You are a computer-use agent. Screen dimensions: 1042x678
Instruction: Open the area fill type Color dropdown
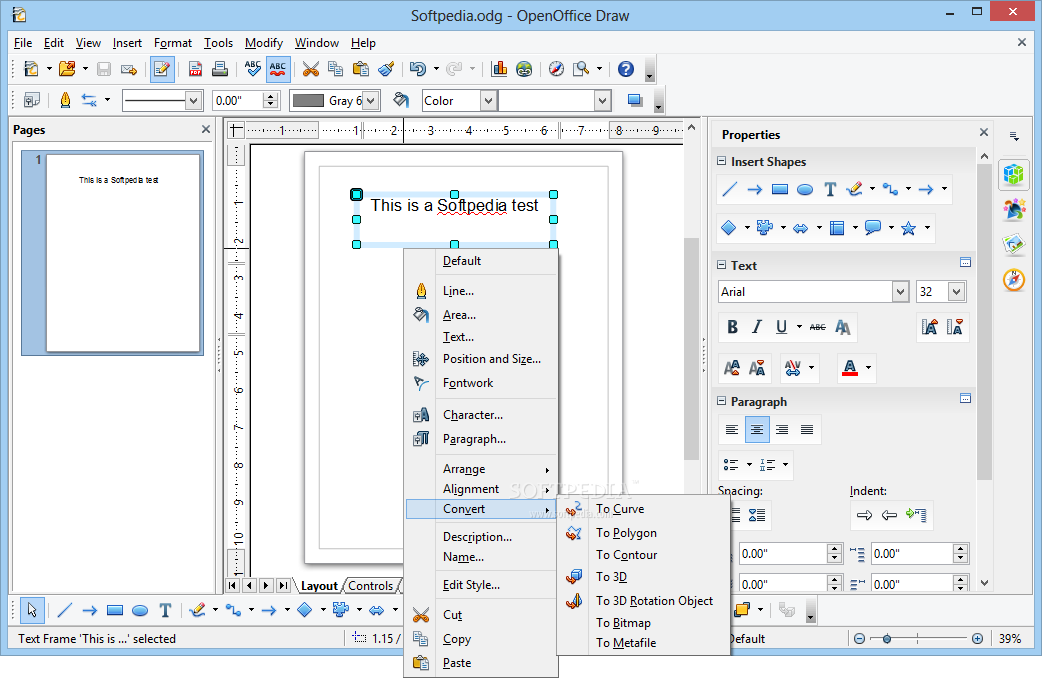488,101
